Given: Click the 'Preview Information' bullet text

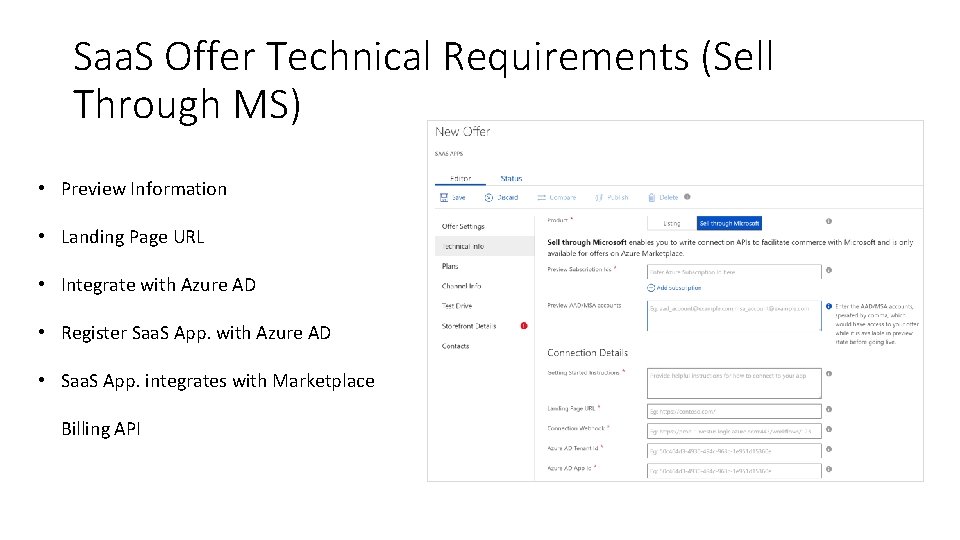Looking at the screenshot, I should (144, 189).
